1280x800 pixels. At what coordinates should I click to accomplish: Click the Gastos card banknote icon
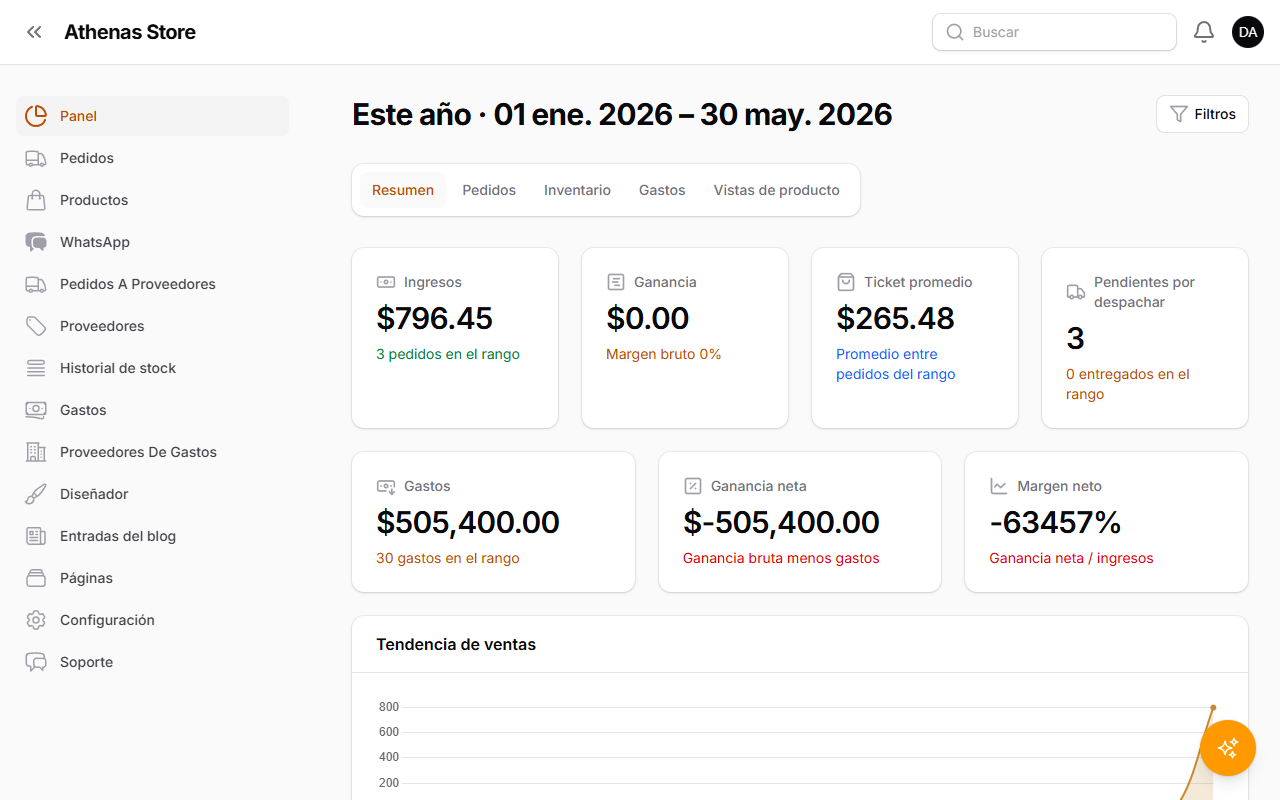[386, 486]
